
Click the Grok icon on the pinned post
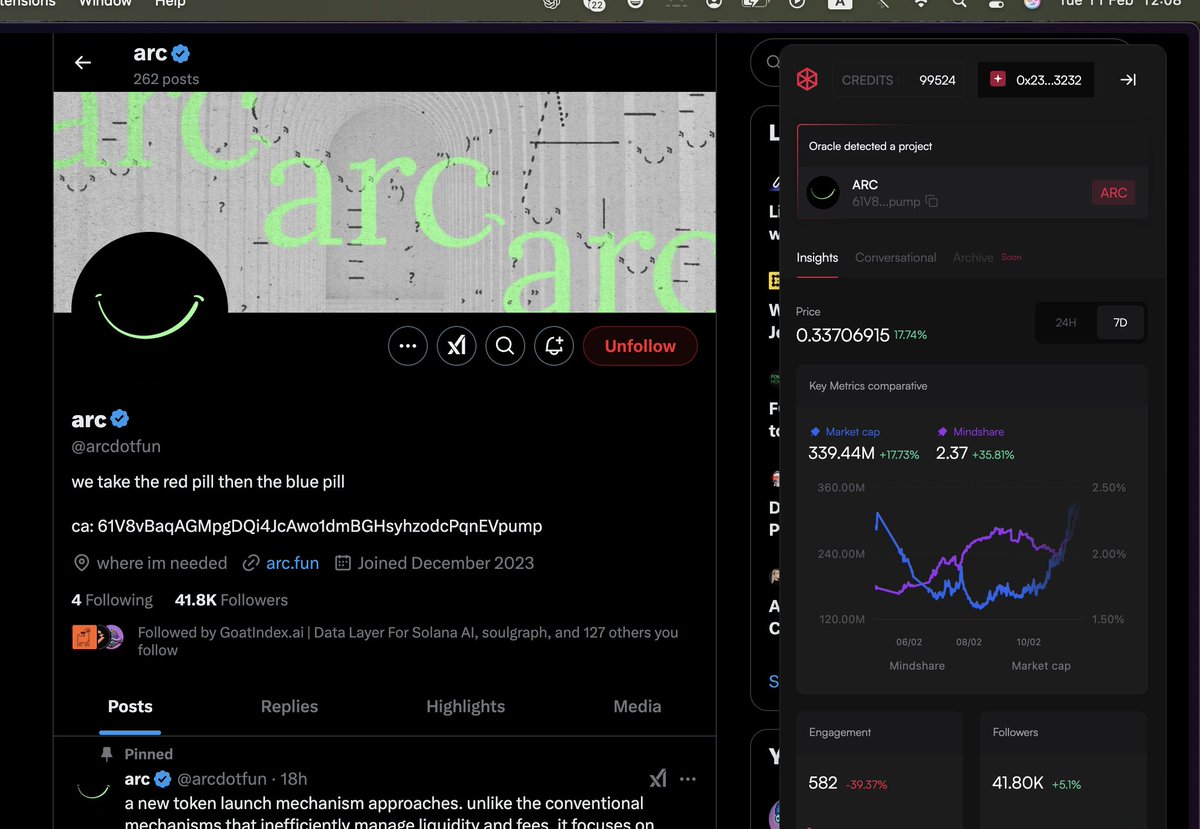tap(657, 778)
